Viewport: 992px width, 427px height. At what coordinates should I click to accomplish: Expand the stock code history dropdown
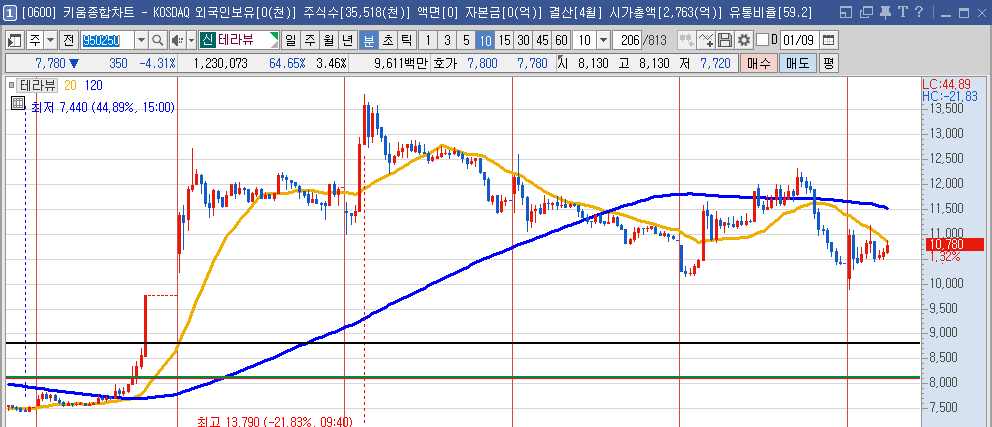pos(141,40)
